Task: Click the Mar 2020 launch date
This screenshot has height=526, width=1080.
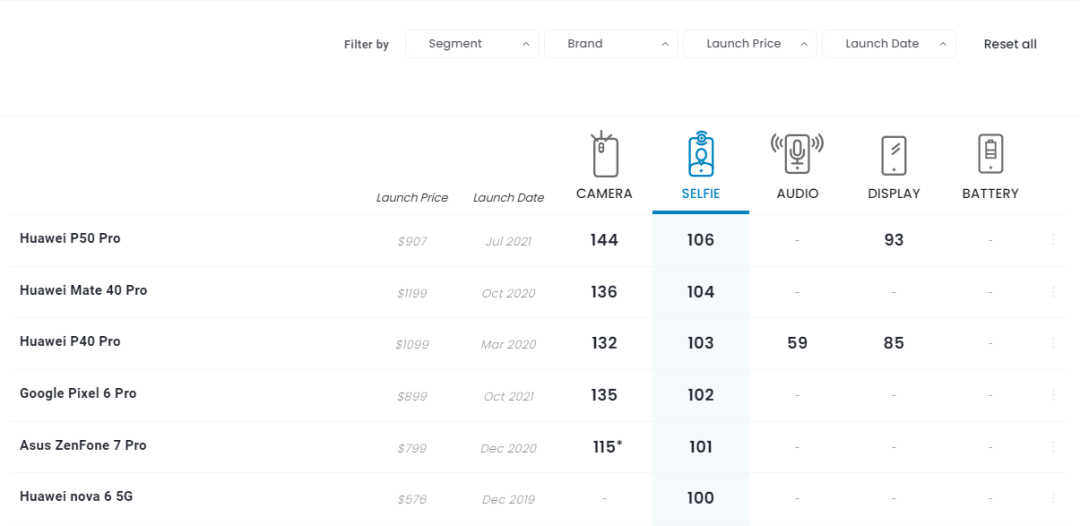Action: tap(508, 344)
